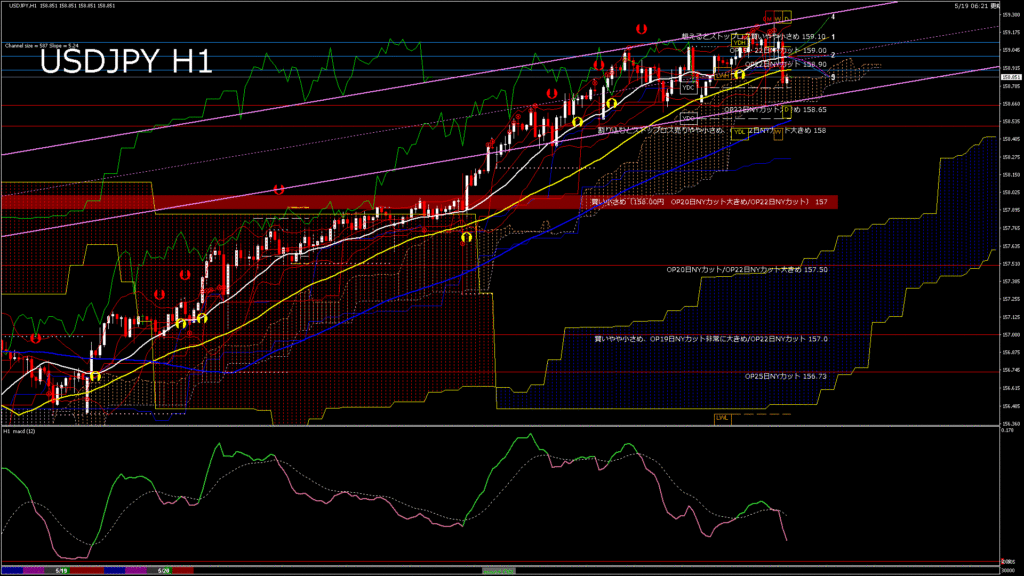This screenshot has height=576, width=1024.
Task: Select the H1 macd (12) indicator title
Action: tap(19, 432)
